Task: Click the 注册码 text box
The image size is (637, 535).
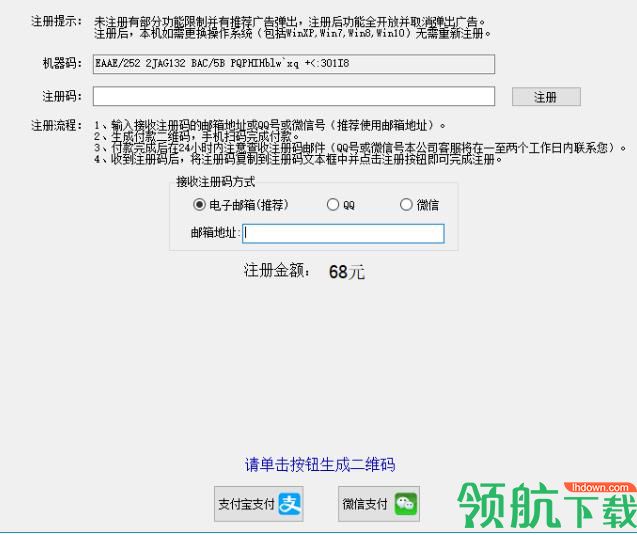Action: (x=294, y=96)
